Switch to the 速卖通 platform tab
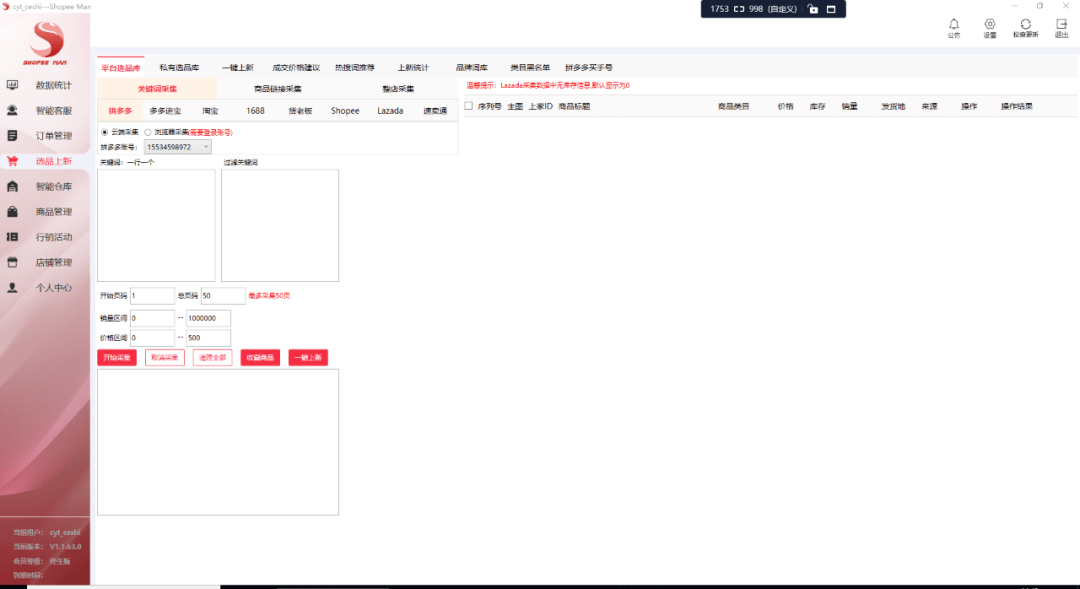Viewport: 1080px width, 589px height. [435, 111]
